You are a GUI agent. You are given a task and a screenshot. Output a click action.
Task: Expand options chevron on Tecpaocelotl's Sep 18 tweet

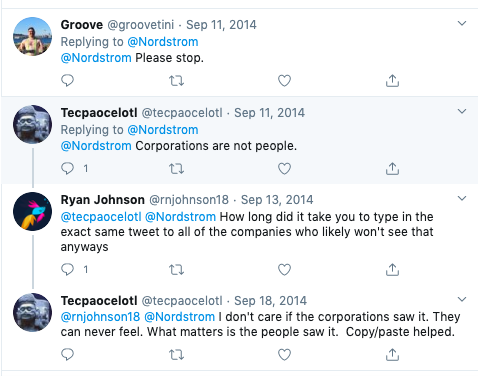pyautogui.click(x=462, y=299)
